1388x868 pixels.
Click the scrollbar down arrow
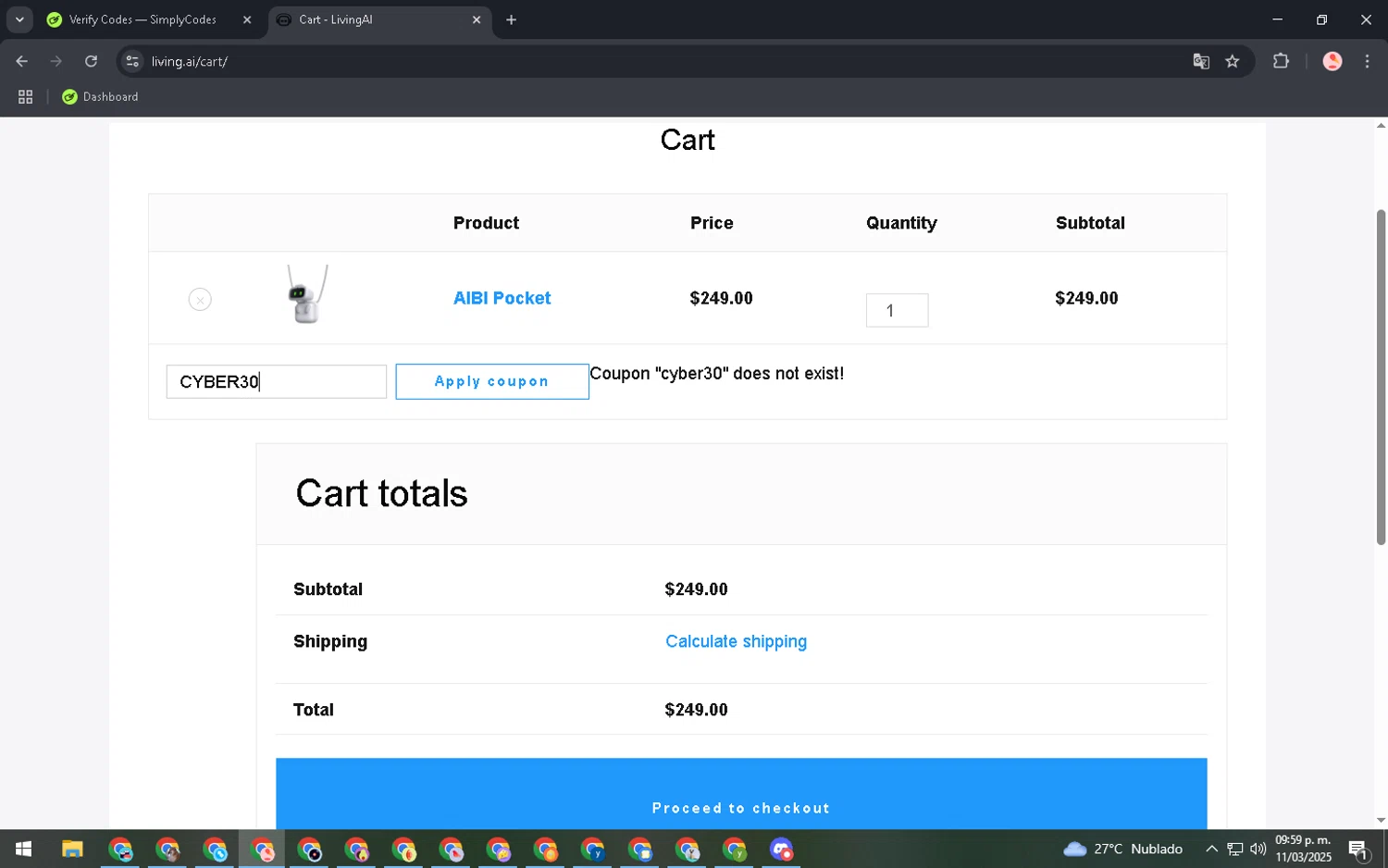pos(1381,820)
